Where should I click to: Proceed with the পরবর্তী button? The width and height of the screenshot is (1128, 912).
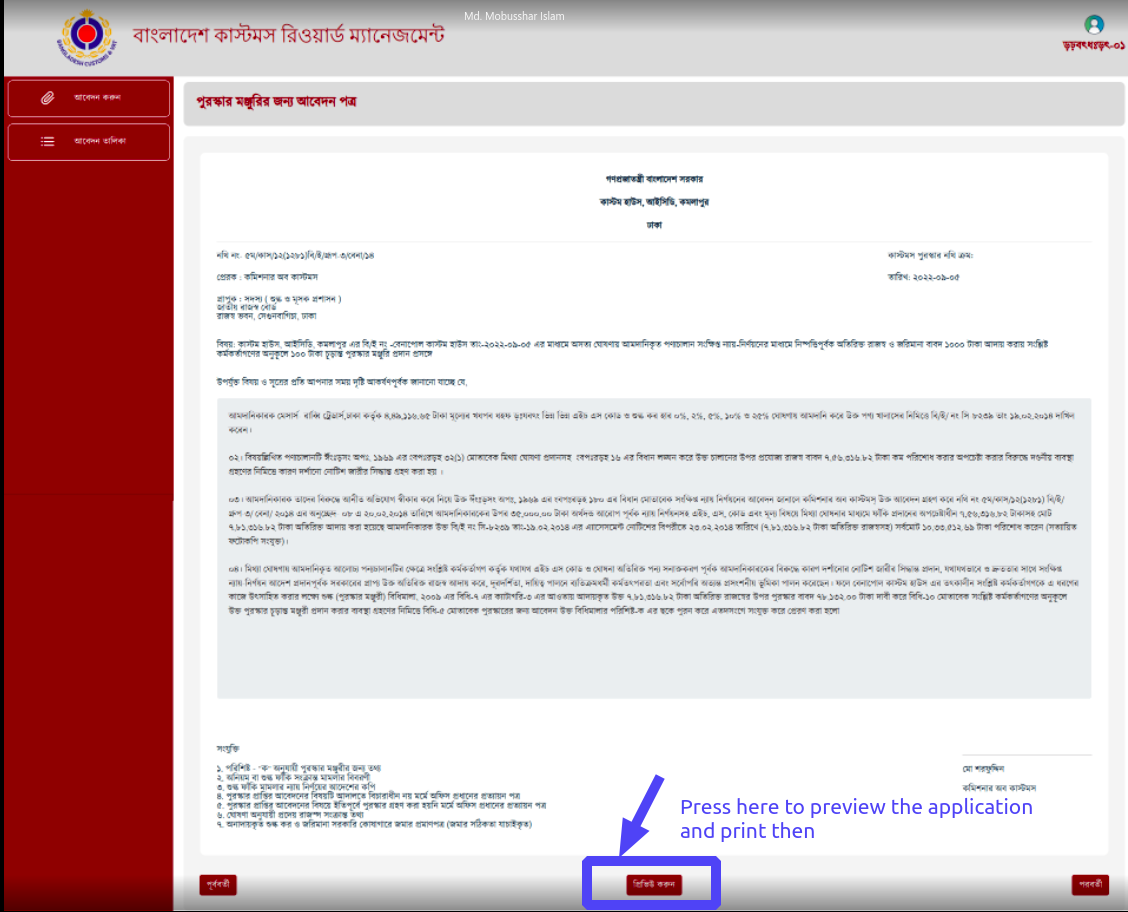(x=1090, y=885)
